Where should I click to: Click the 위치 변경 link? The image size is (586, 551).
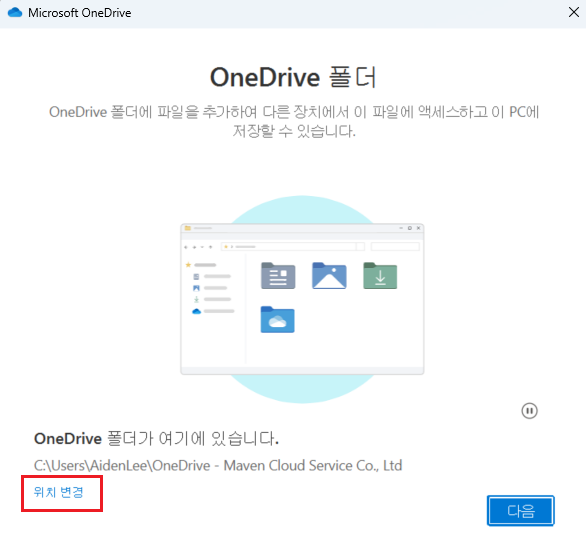click(58, 492)
